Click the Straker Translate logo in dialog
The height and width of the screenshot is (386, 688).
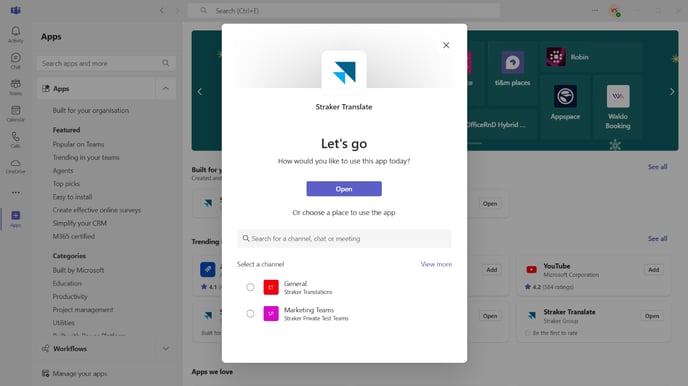[x=344, y=73]
